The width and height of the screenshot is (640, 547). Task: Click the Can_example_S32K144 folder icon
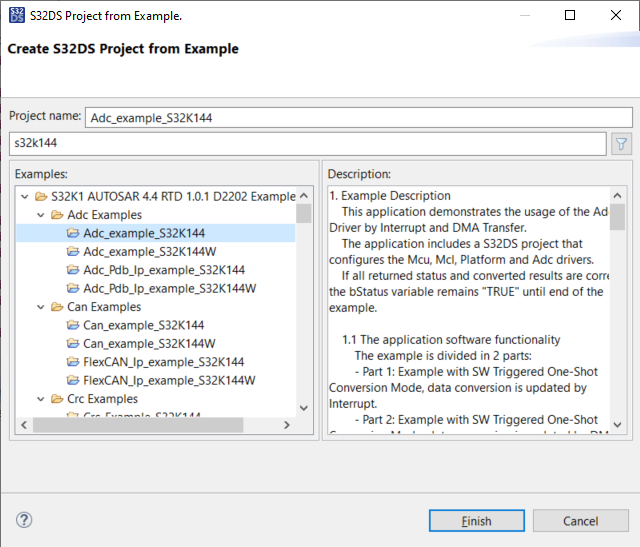[x=73, y=325]
